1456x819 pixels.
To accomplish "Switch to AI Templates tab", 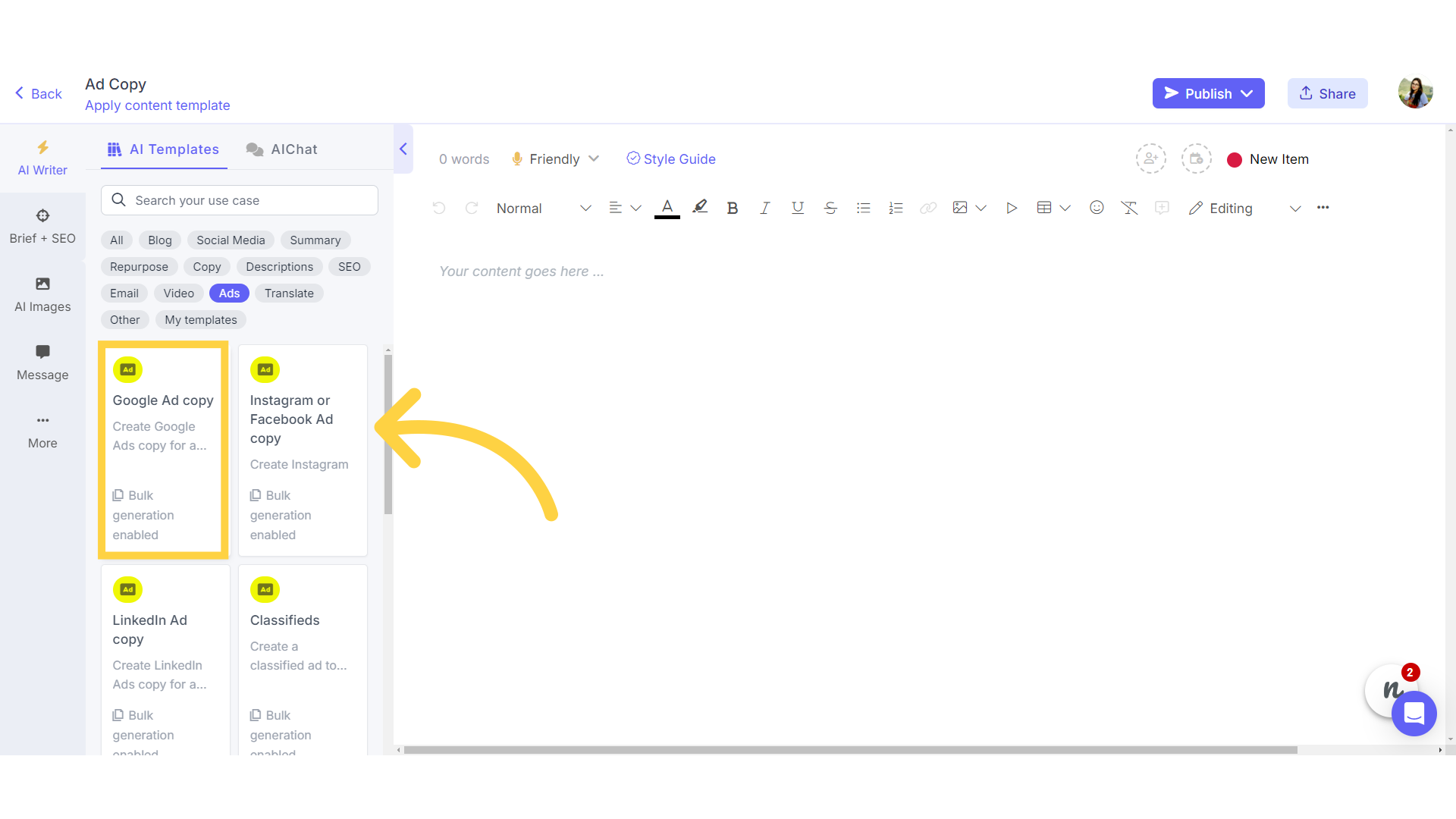I will click(163, 149).
